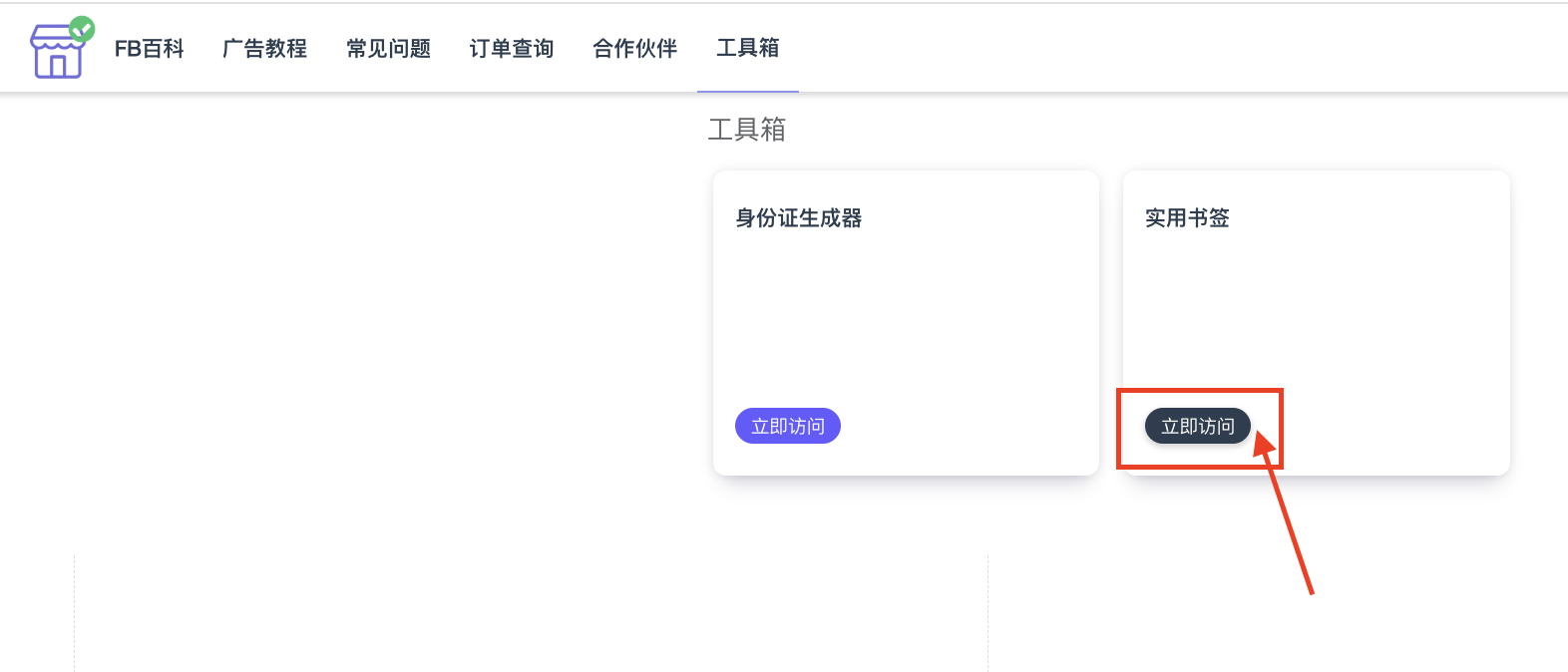This screenshot has width=1568, height=672.
Task: Open 订单查询 in the navigation
Action: pos(512,48)
